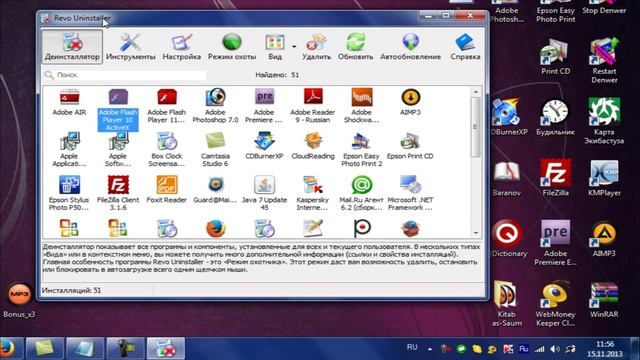Select Box Clock Screensaver entry
This screenshot has width=640, height=360.
coord(167,149)
